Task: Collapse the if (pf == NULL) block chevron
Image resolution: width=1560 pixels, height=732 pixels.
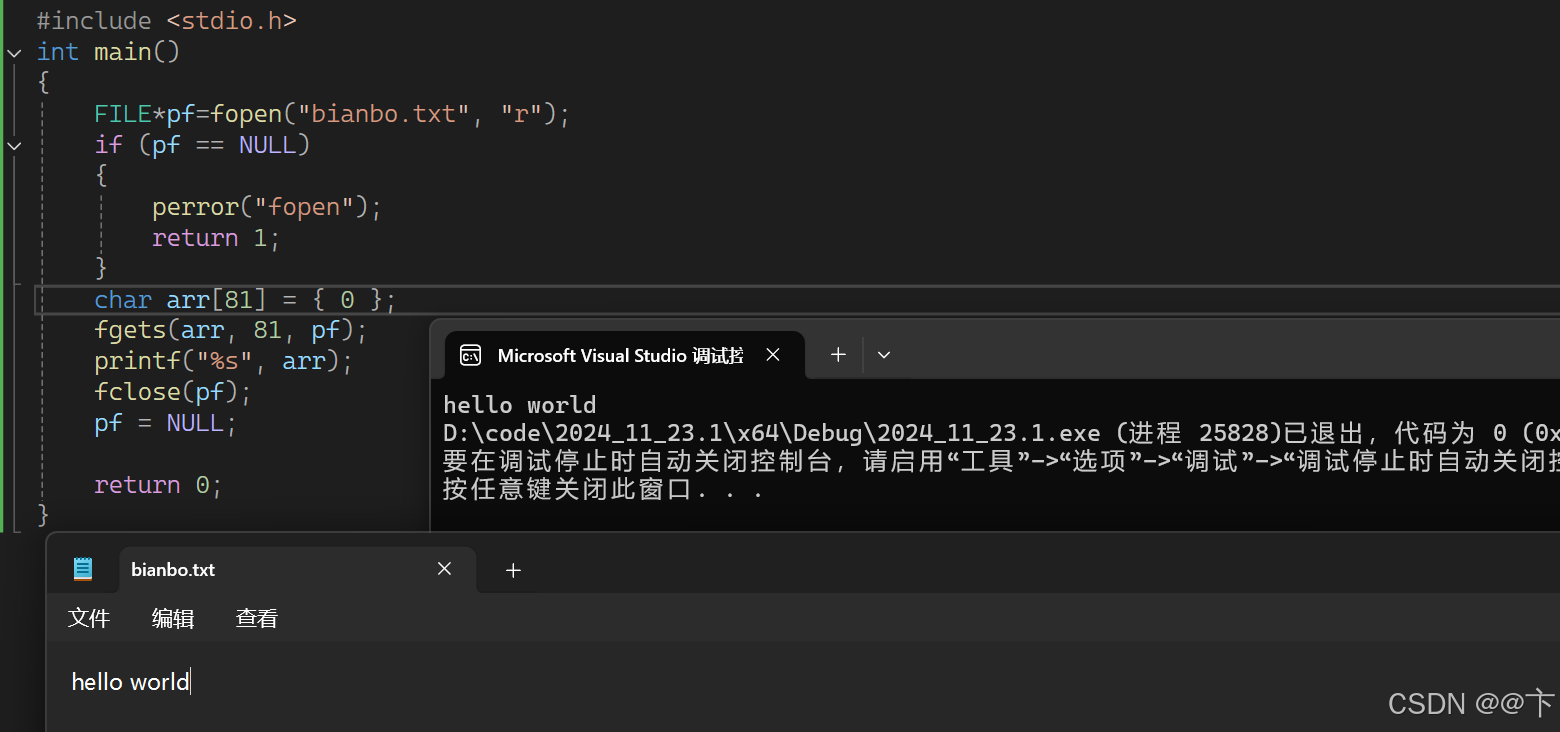Action: [14, 145]
